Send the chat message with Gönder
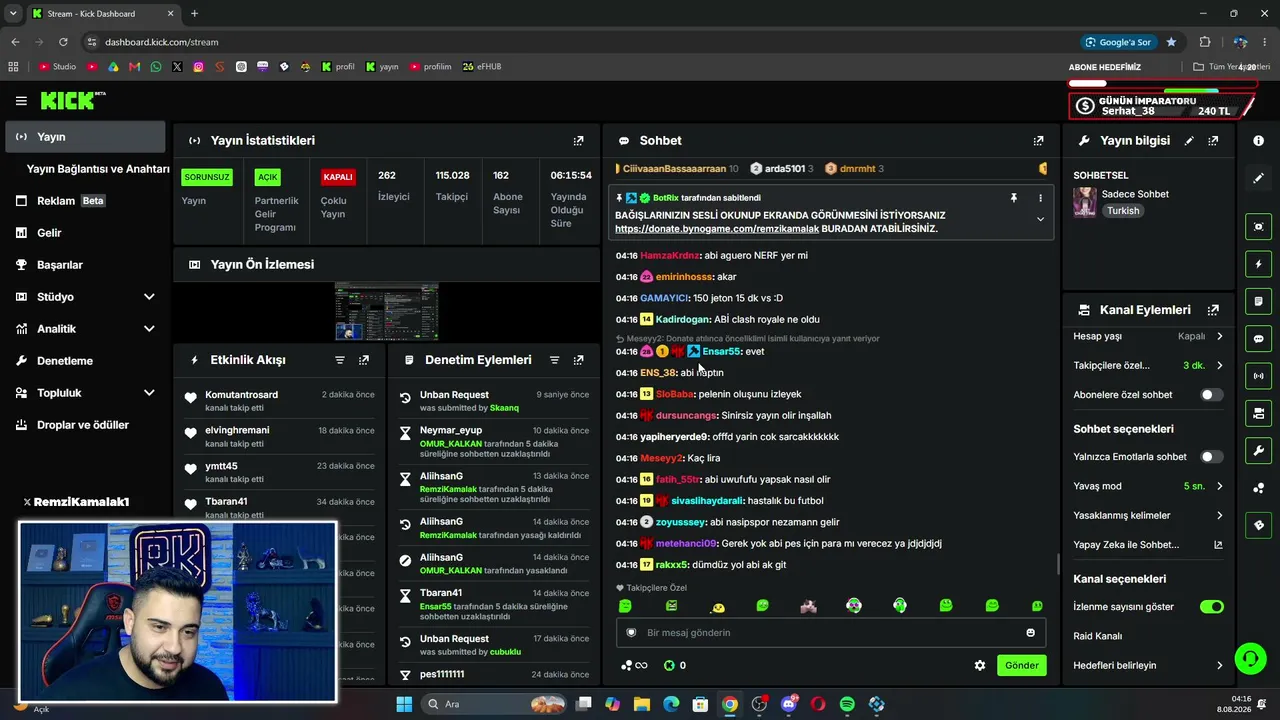Screen dimensions: 1280x720 point(1022,665)
